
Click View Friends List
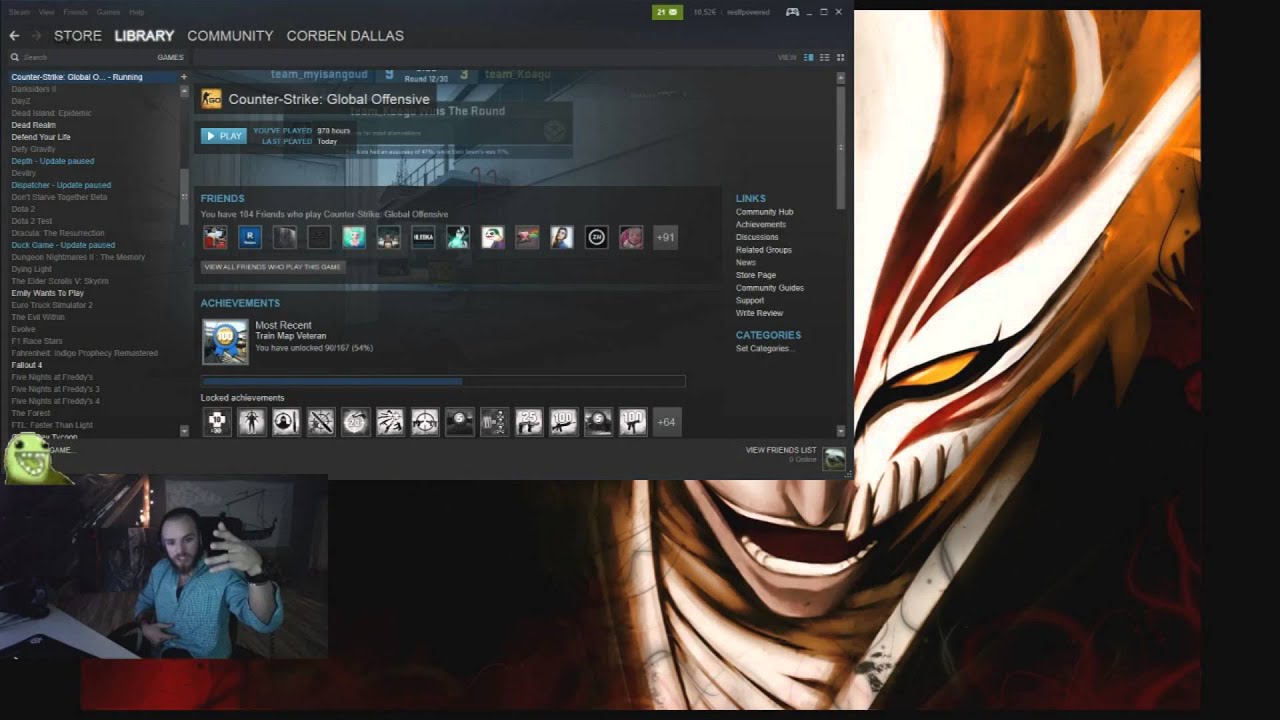click(781, 450)
